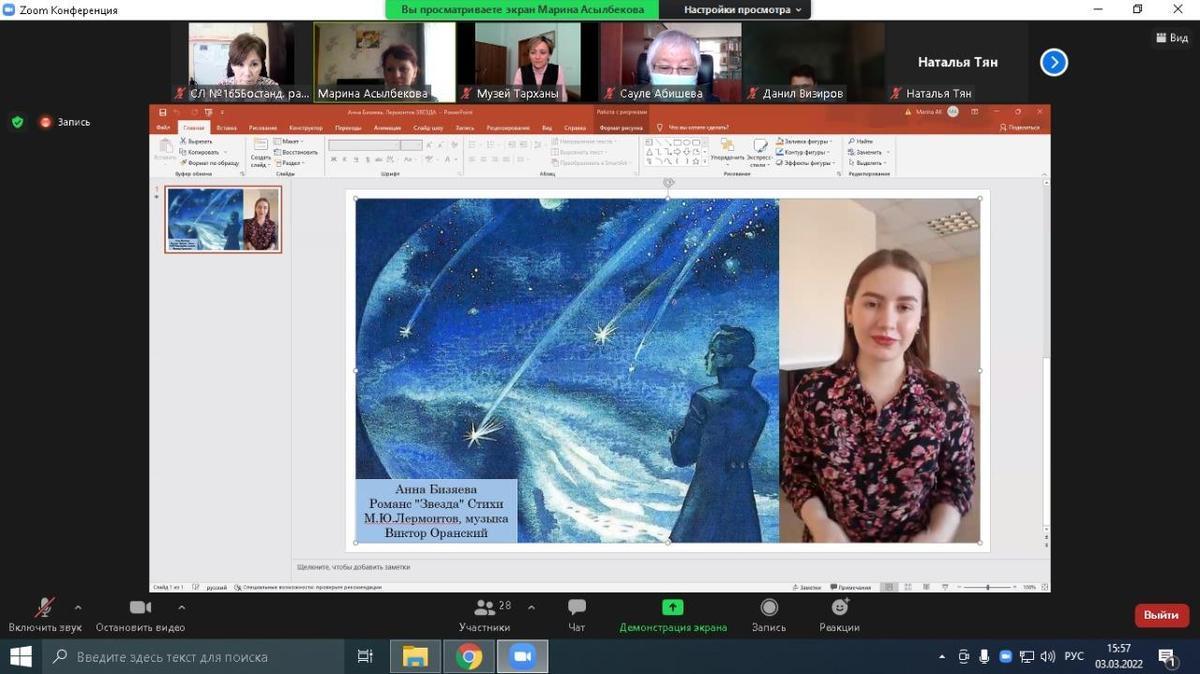1200x674 pixels.
Task: Open the Reactions smiley icon
Action: point(840,608)
